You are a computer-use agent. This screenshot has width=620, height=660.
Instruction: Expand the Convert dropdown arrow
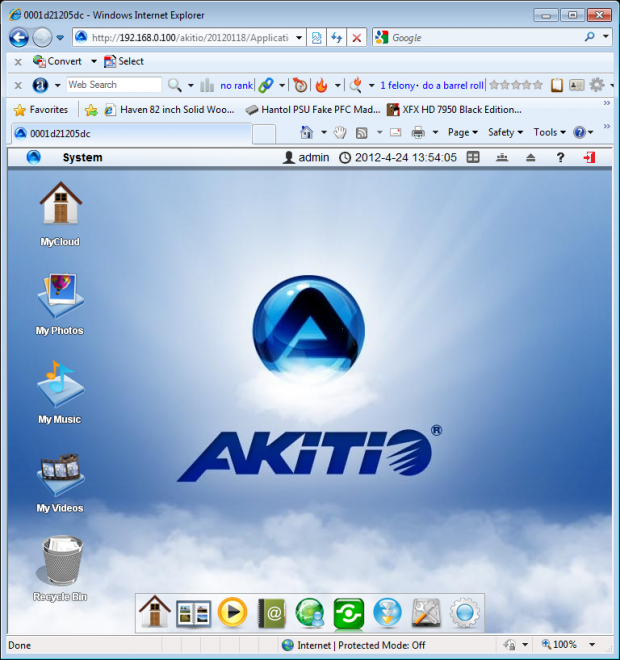[94, 61]
